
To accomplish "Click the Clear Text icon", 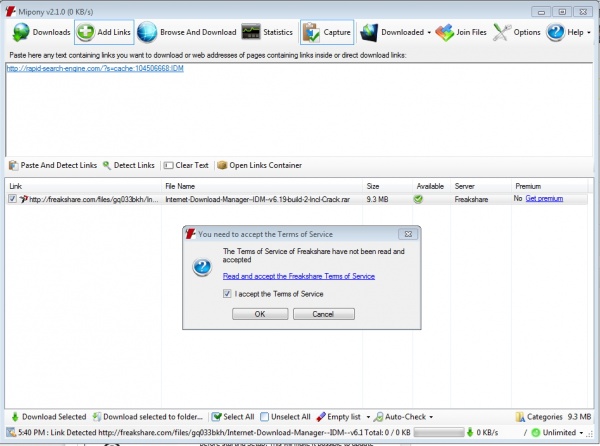I will click(x=168, y=165).
